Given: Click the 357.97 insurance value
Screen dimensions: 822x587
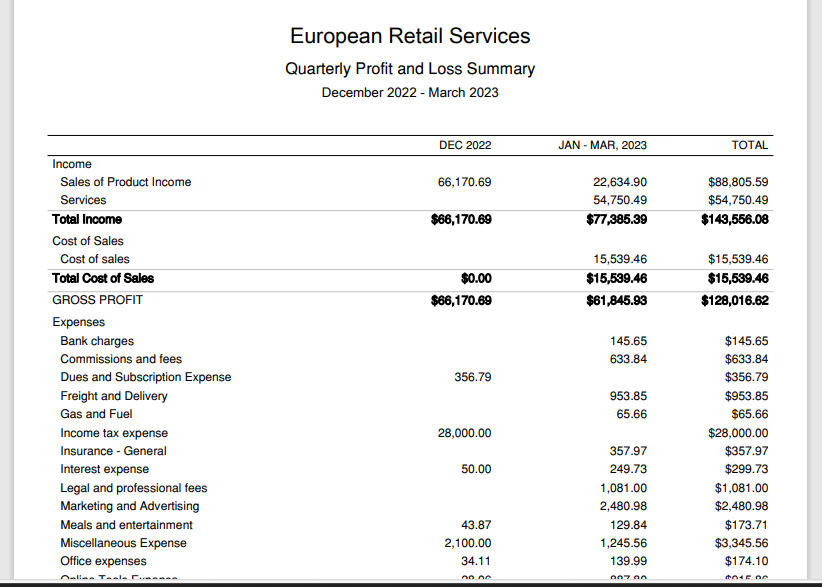Looking at the screenshot, I should (x=629, y=451).
